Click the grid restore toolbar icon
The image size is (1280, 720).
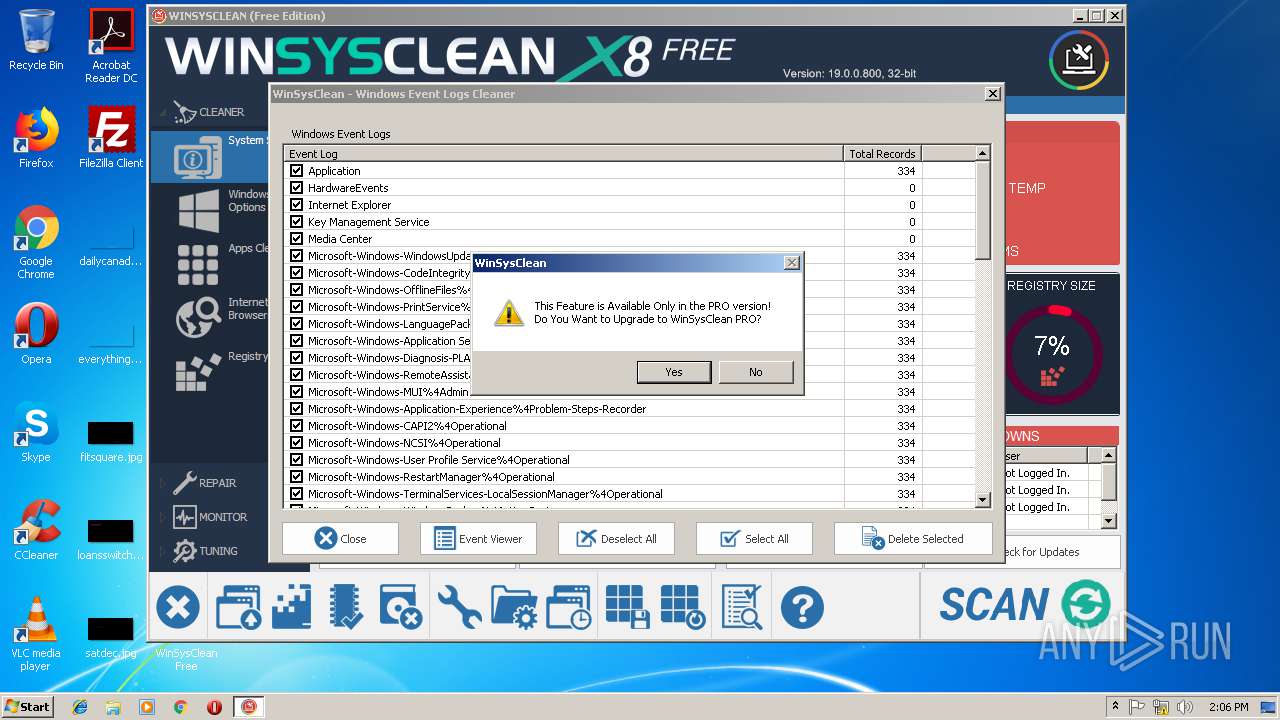click(x=683, y=607)
